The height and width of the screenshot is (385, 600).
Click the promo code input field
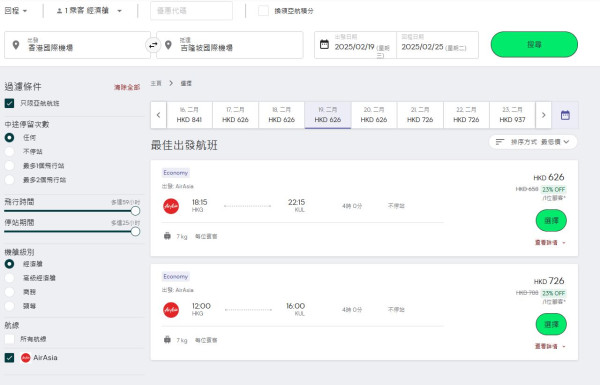tap(191, 11)
